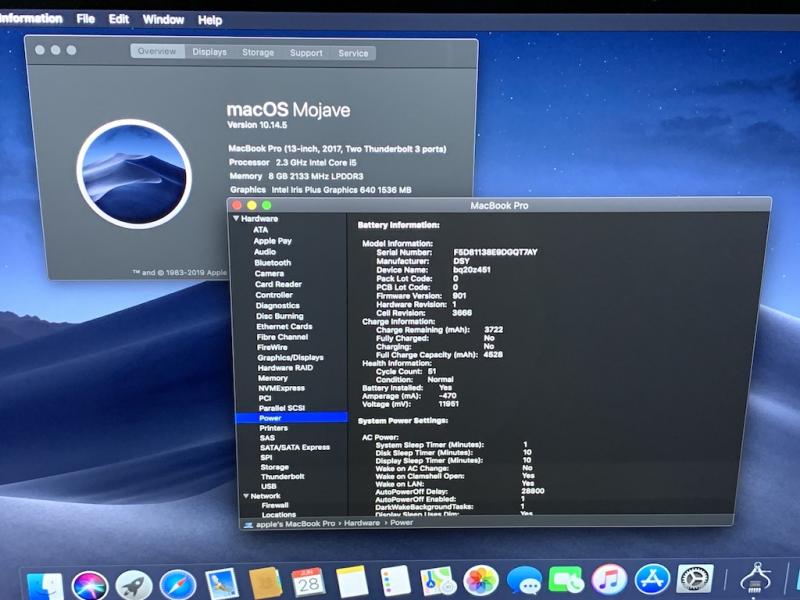This screenshot has height=600, width=800.
Task: Select SATA/SATA Express in the sidebar
Action: click(295, 447)
